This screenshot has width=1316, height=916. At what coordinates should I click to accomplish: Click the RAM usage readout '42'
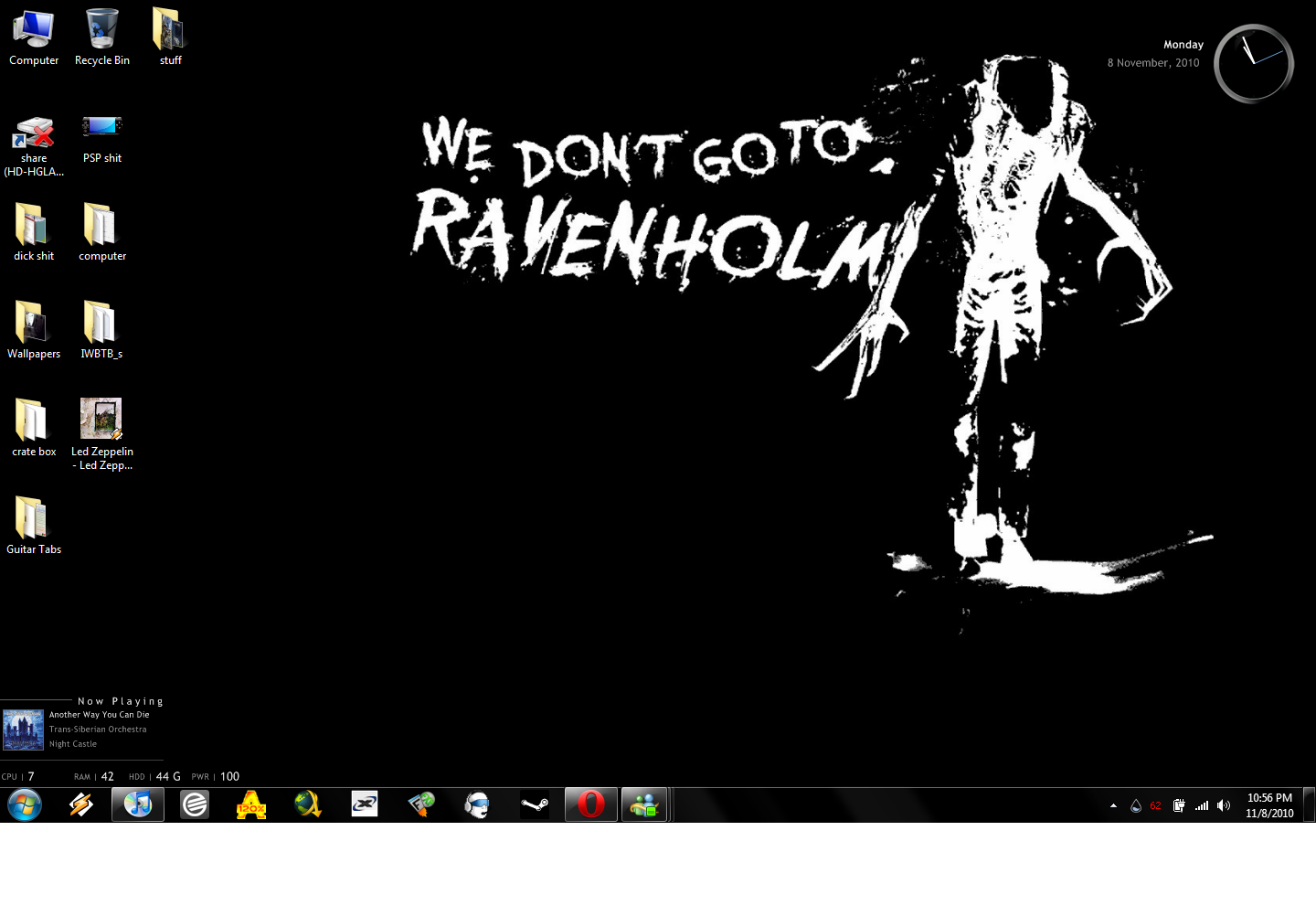coord(107,776)
